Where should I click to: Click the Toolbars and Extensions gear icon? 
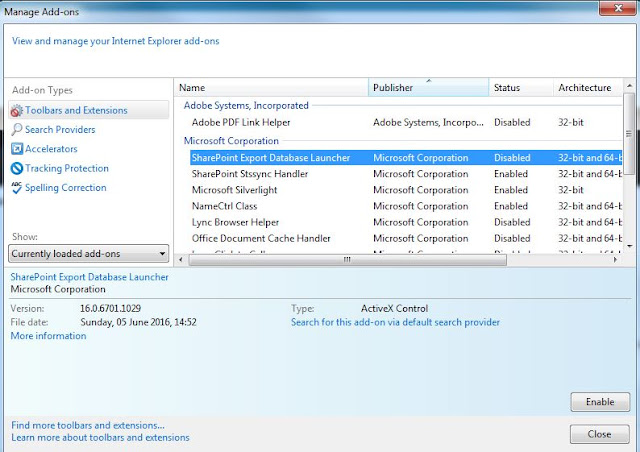coord(17,110)
